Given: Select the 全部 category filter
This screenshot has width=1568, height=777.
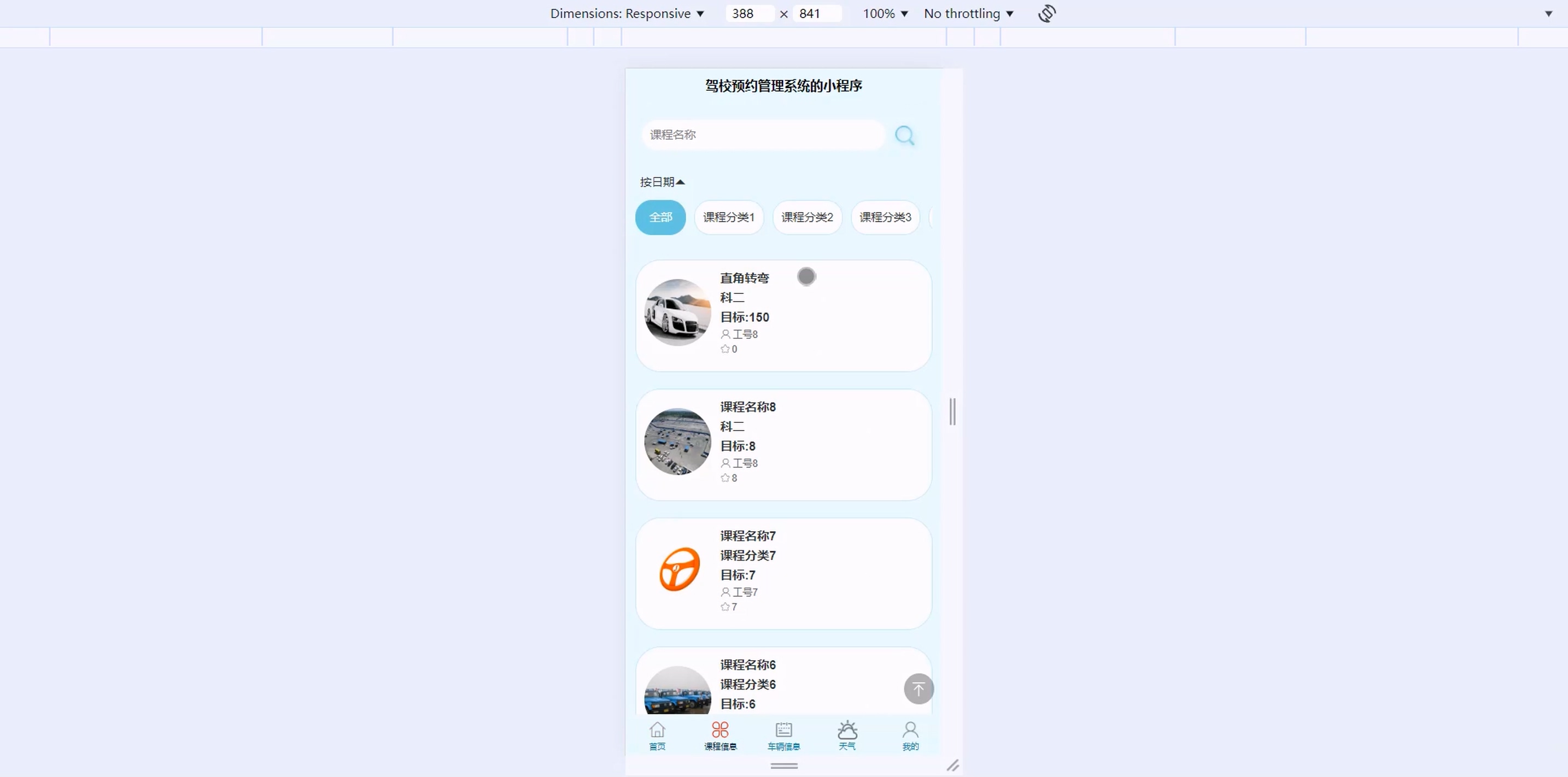Looking at the screenshot, I should click(660, 217).
